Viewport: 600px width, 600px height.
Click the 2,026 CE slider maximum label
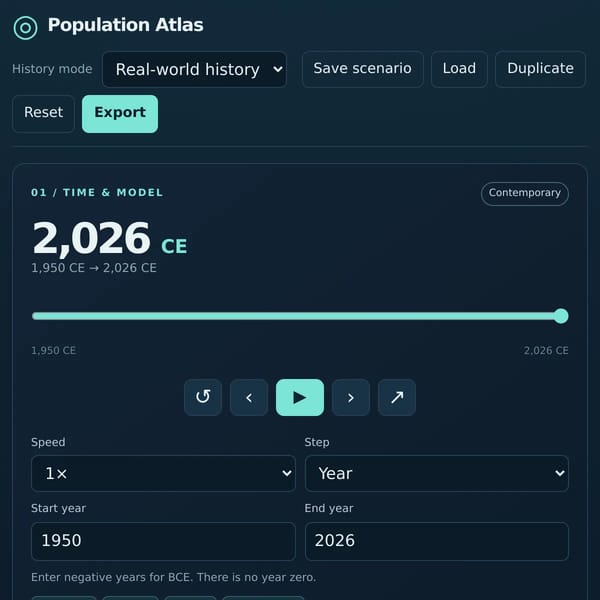(546, 351)
